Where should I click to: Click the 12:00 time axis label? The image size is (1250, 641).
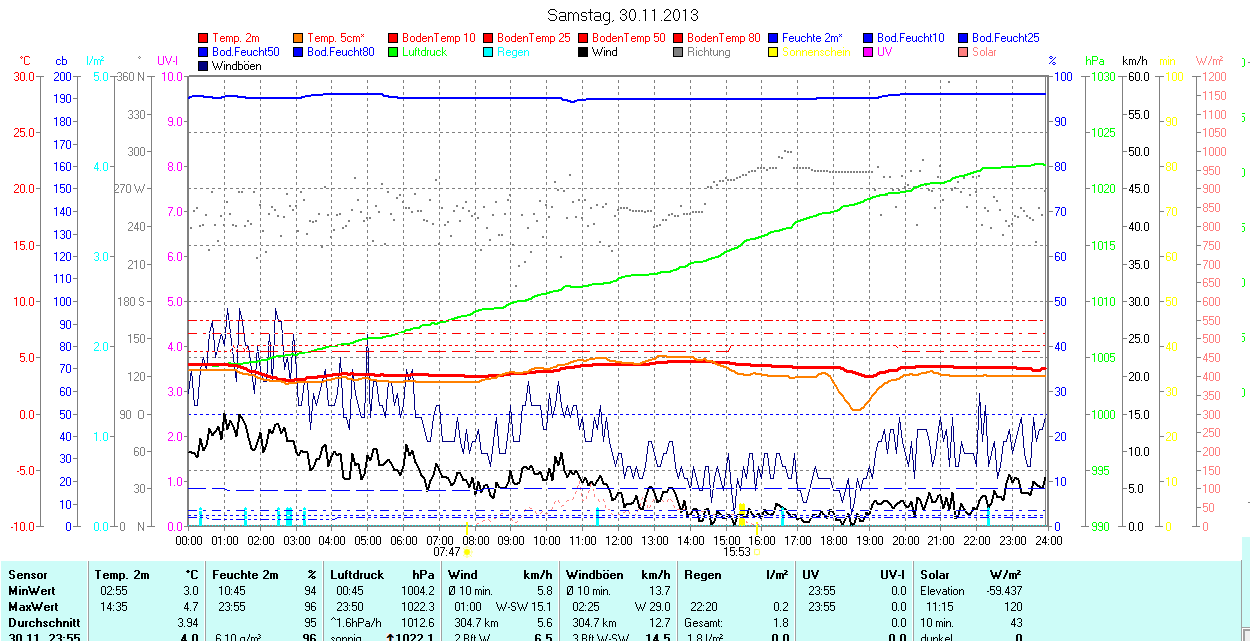(619, 540)
